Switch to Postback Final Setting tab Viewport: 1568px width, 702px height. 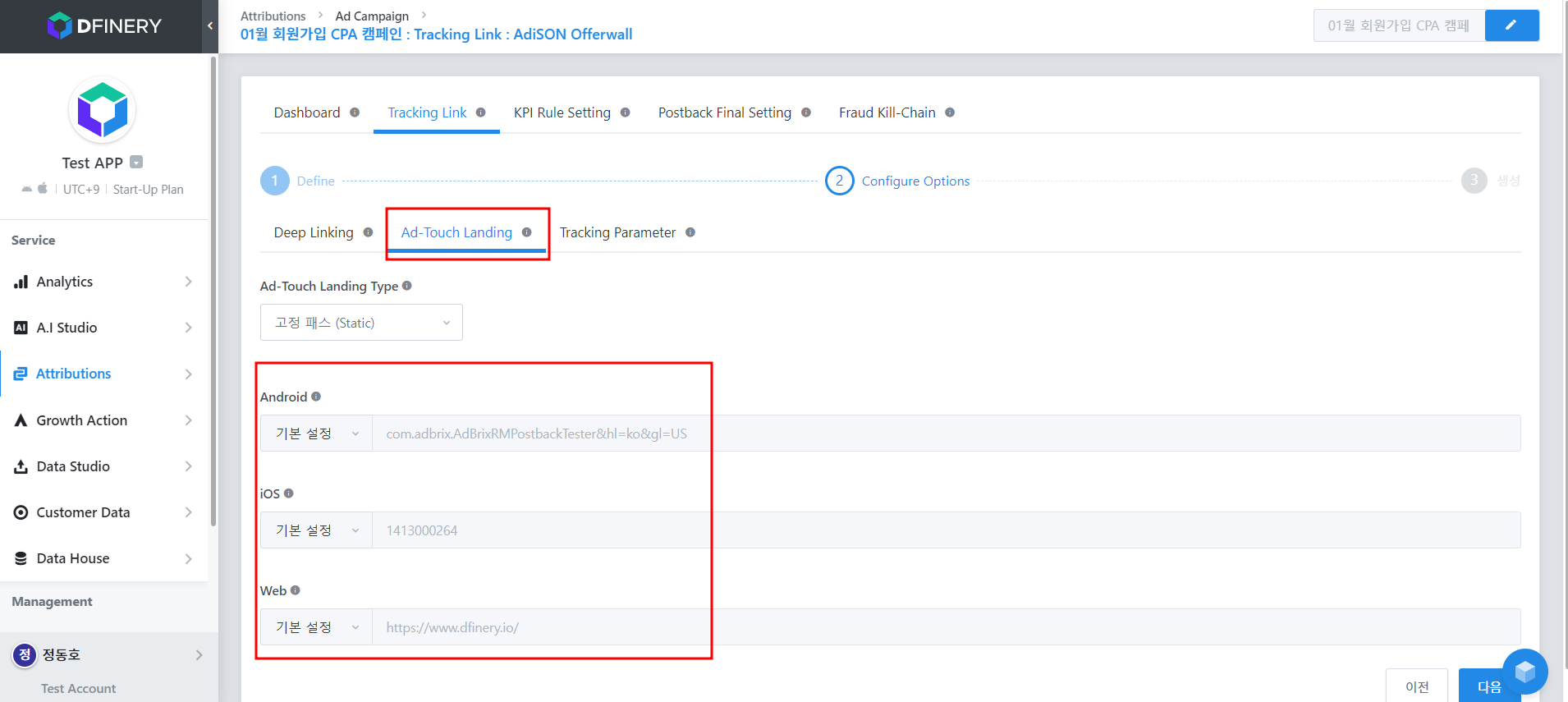pos(725,112)
